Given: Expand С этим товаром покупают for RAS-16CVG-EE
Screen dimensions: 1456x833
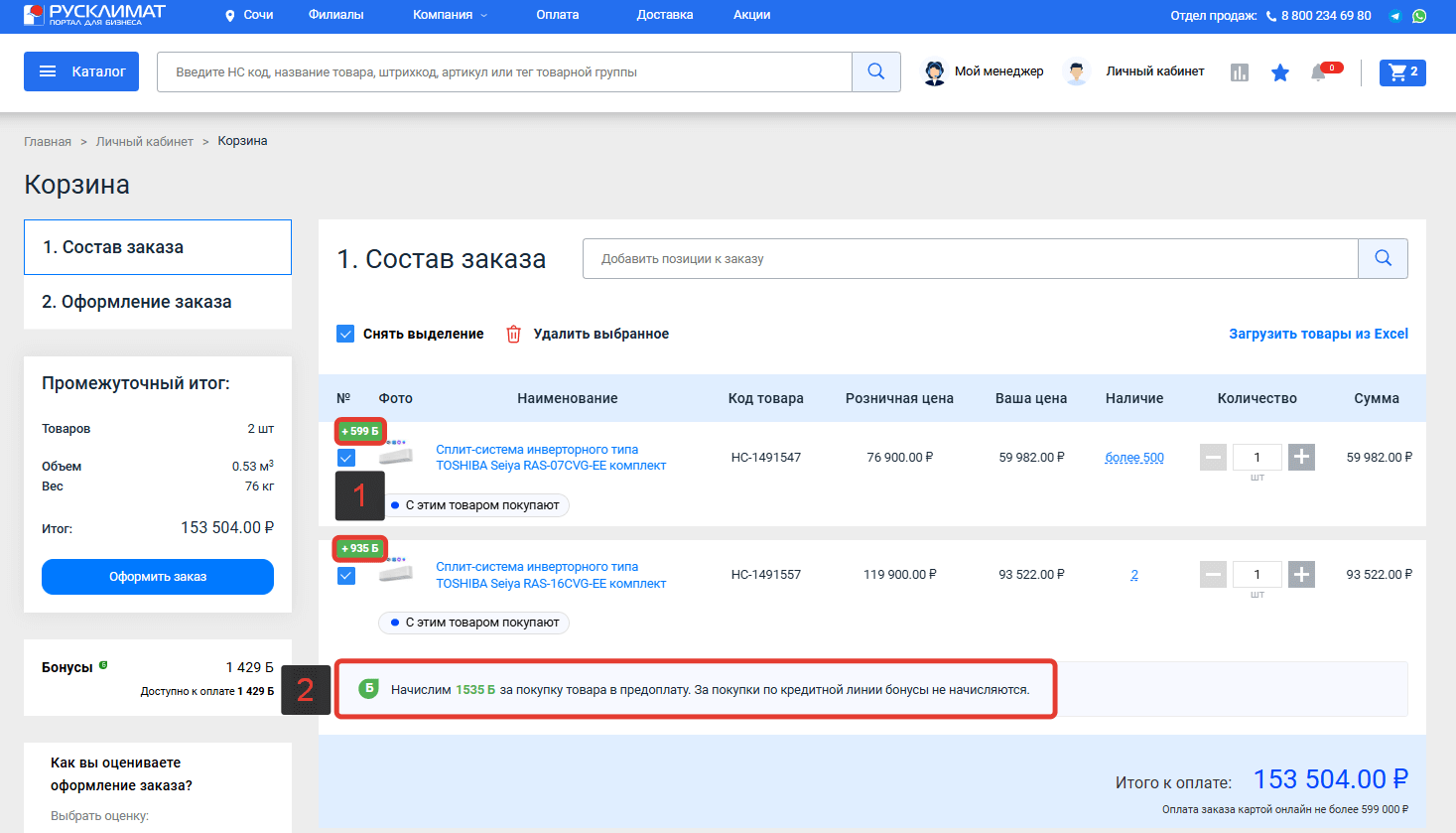Looking at the screenshot, I should coord(473,623).
